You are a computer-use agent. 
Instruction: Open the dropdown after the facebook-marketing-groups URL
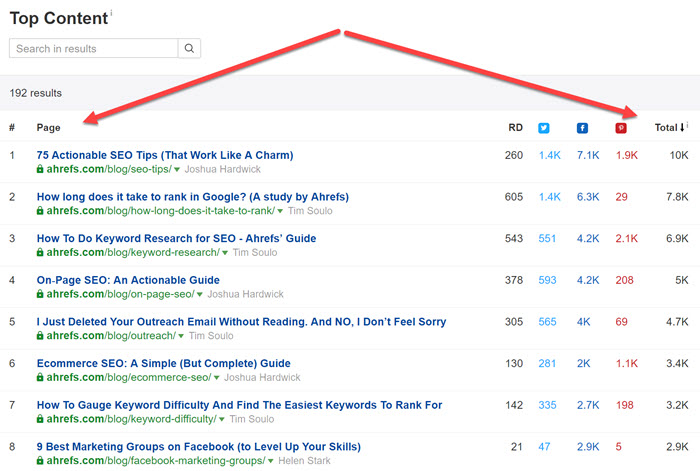[271, 461]
